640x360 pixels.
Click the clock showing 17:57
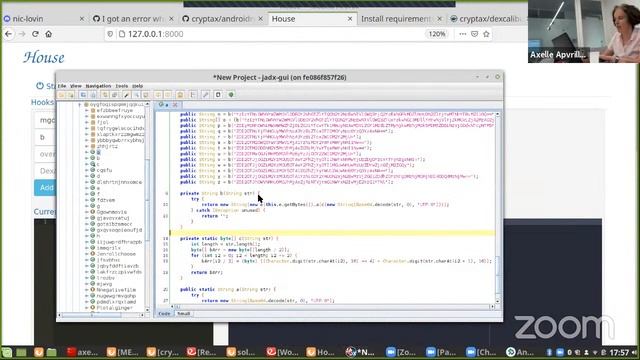coord(619,352)
